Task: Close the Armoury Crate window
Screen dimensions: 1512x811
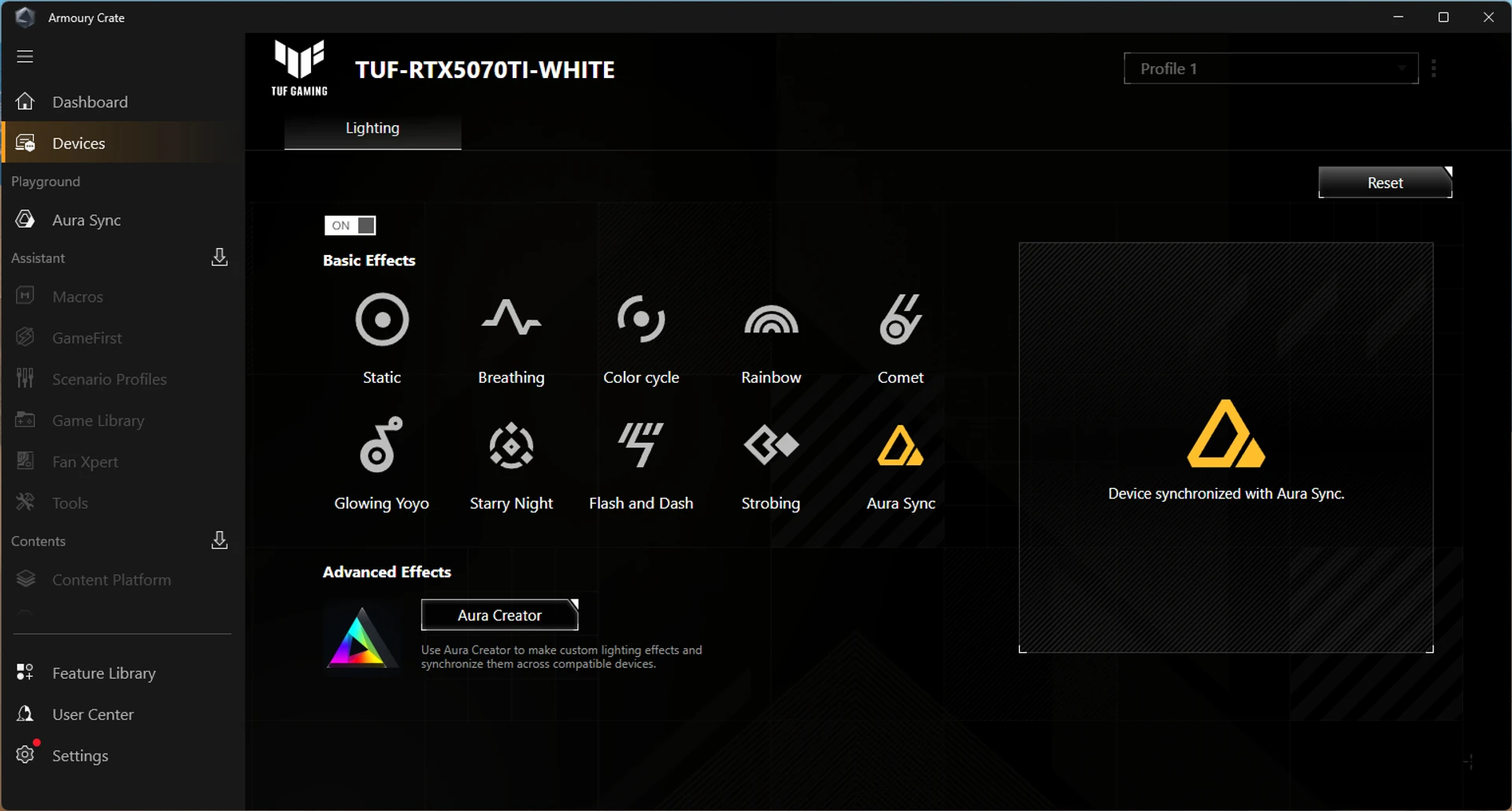Action: 1488,17
